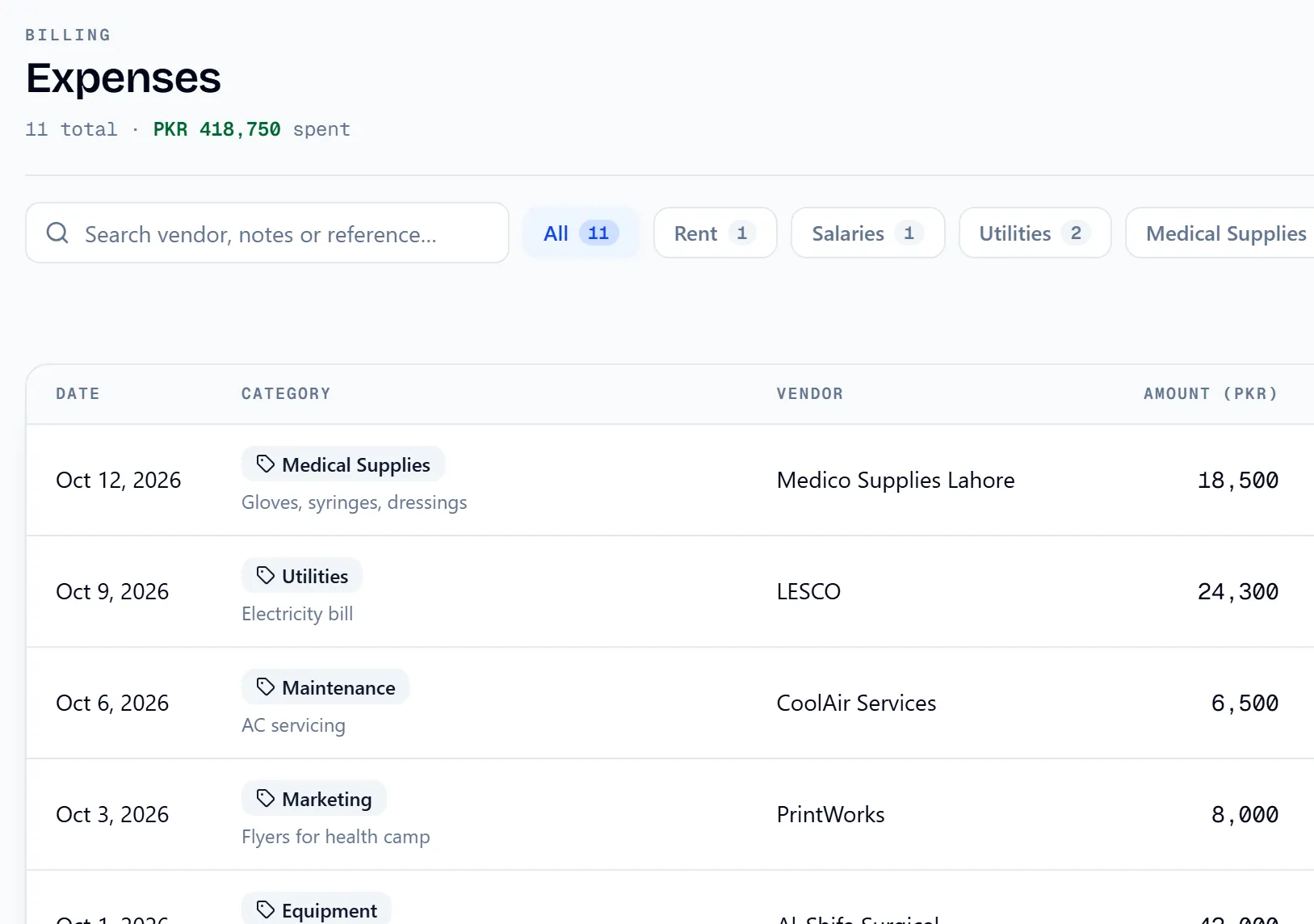
Task: Click tag icon on Utilities row badge
Action: [266, 575]
